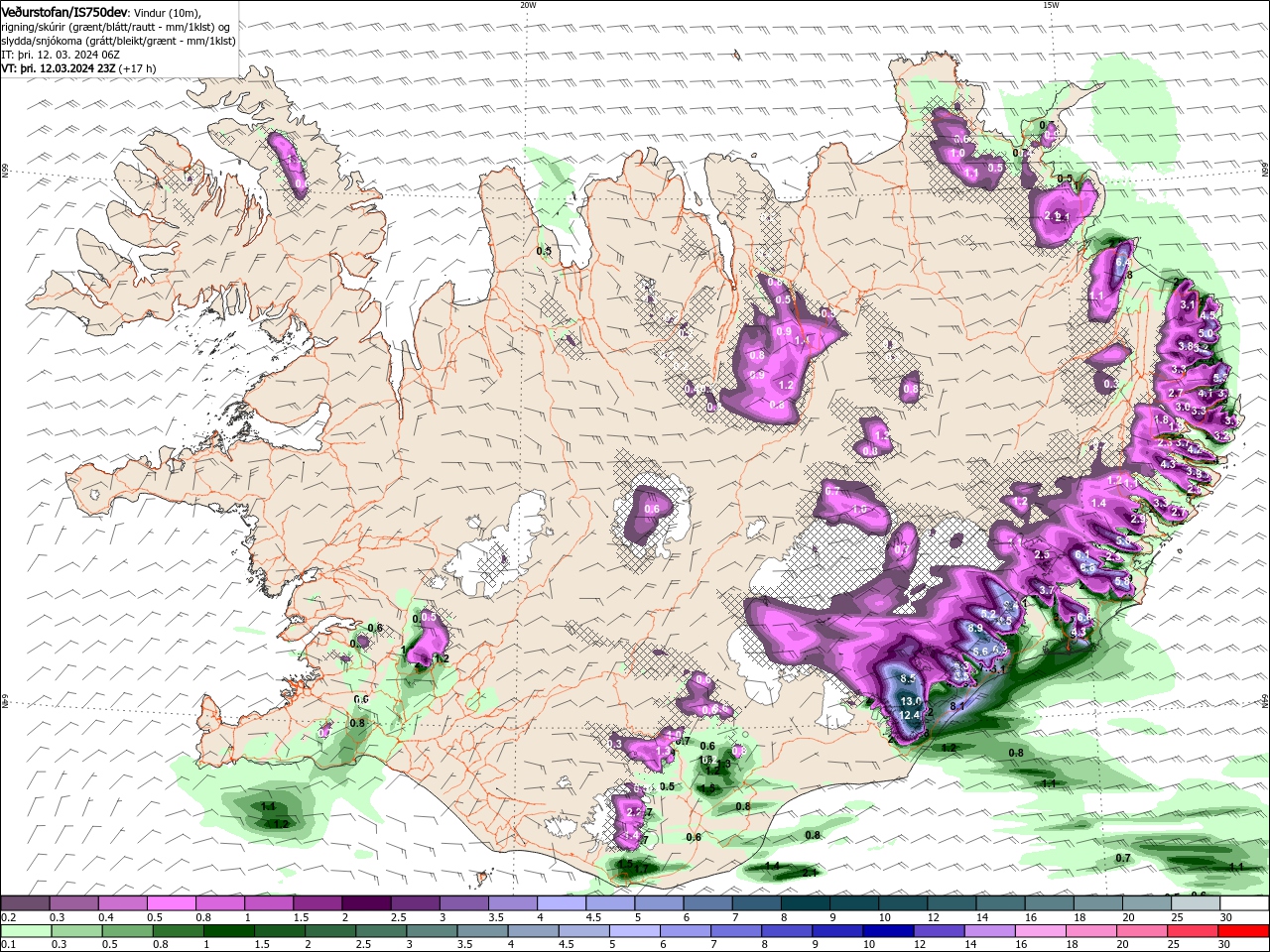Click the '8.5' value on the map
1270x952 pixels.
click(x=907, y=678)
